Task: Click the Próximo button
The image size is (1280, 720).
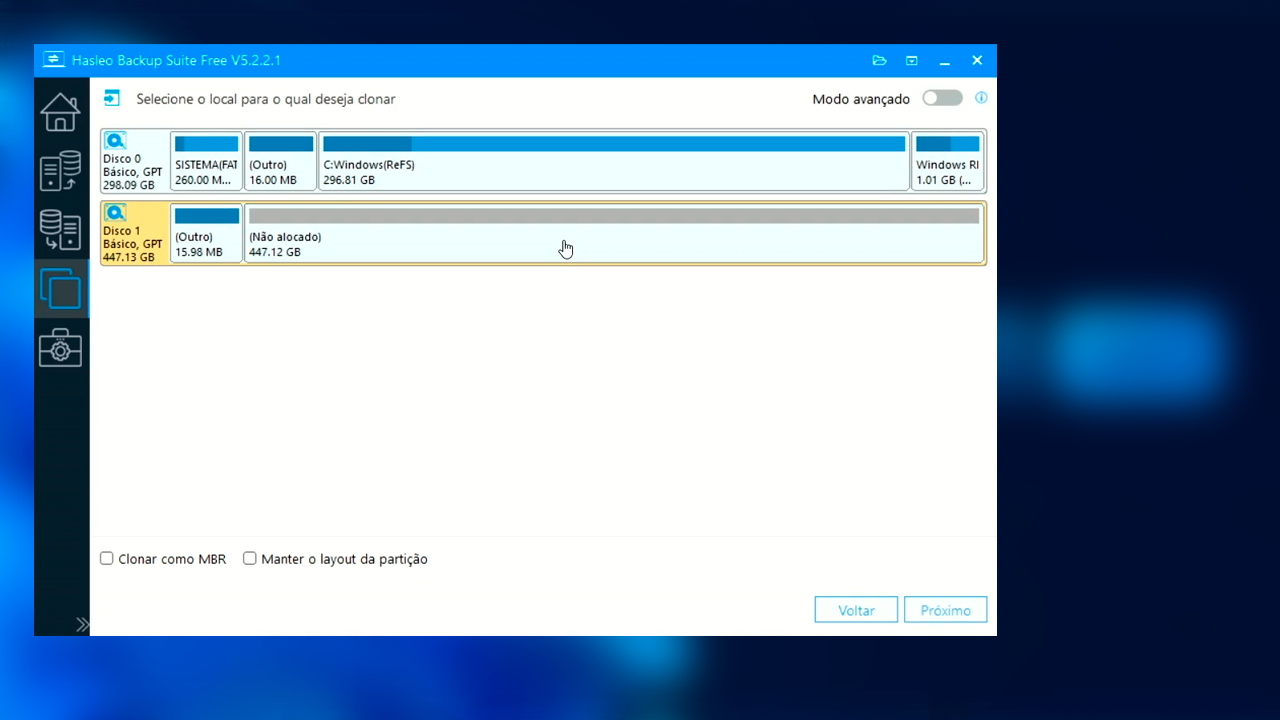Action: point(944,609)
